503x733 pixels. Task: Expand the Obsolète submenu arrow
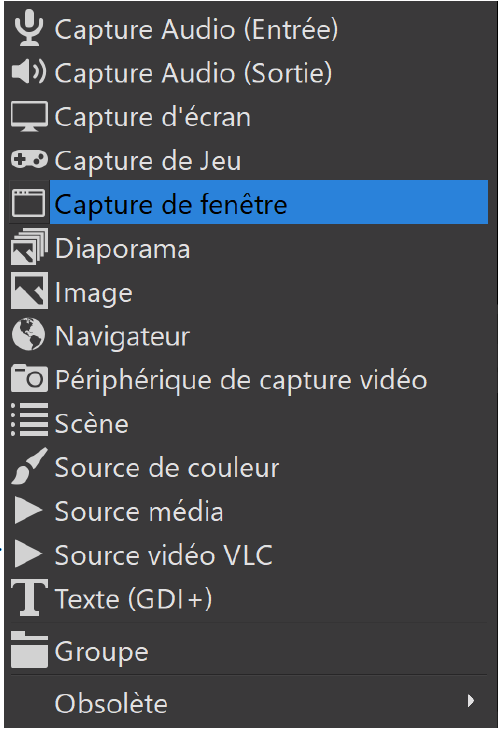[471, 701]
